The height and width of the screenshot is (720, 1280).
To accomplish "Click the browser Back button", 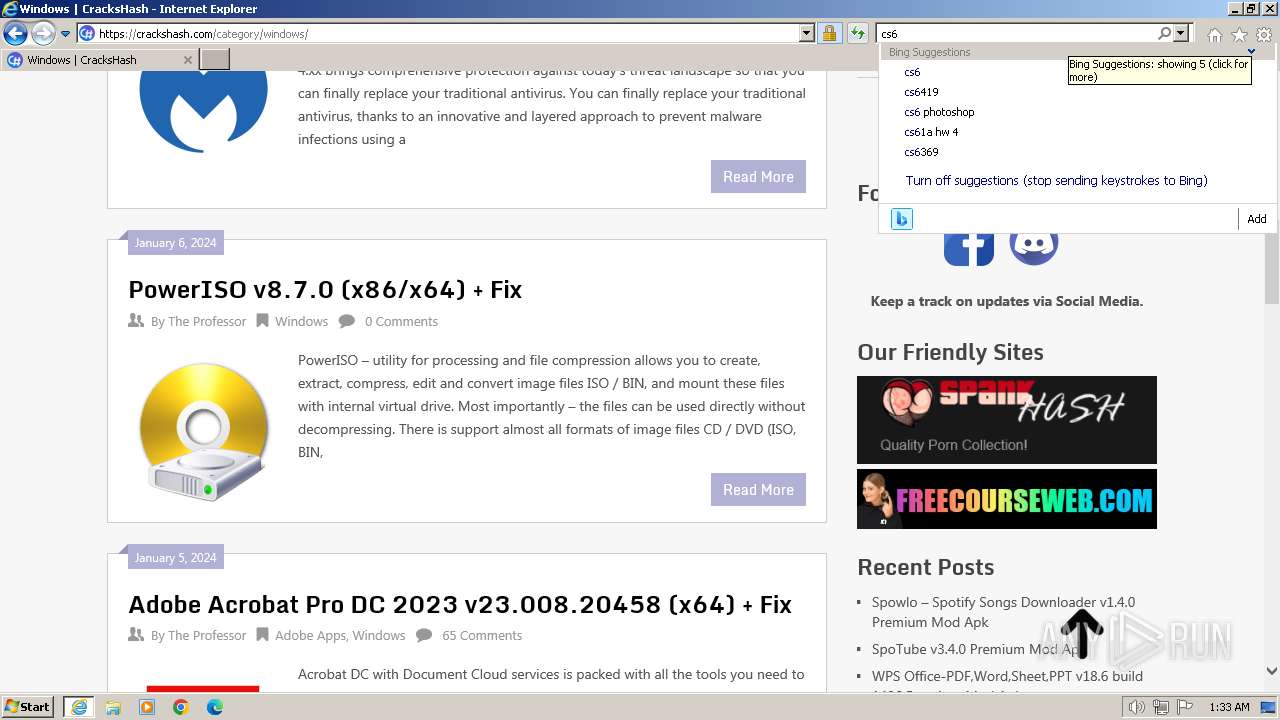I will pyautogui.click(x=15, y=34).
